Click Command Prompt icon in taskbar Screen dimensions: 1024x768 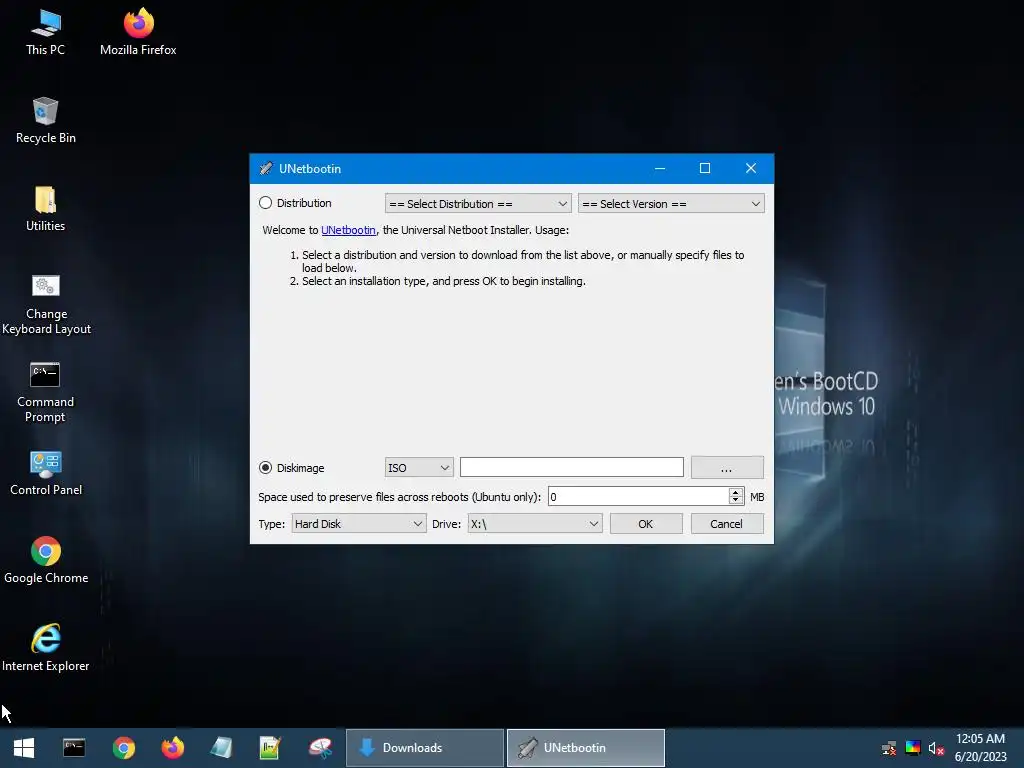[x=74, y=748]
